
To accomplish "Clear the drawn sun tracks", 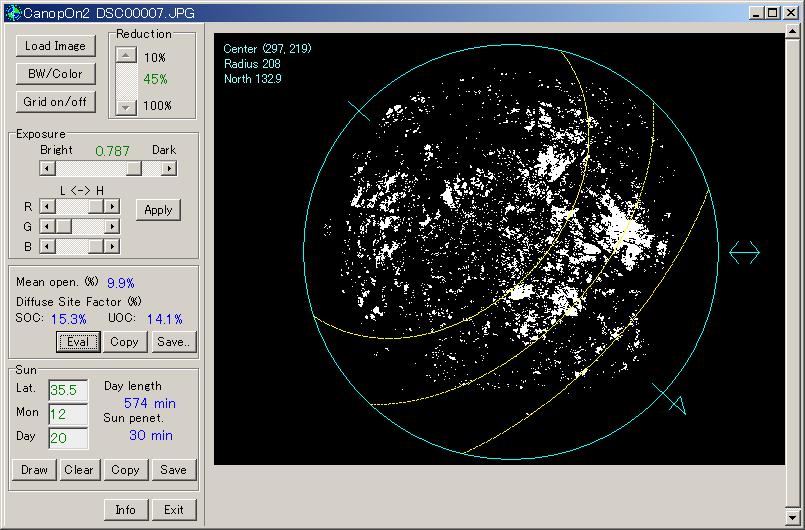I will click(x=79, y=470).
